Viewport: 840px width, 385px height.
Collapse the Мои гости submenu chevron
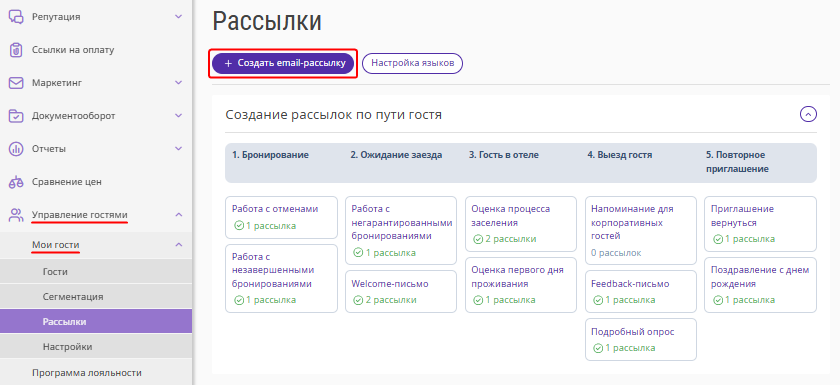pyautogui.click(x=179, y=245)
